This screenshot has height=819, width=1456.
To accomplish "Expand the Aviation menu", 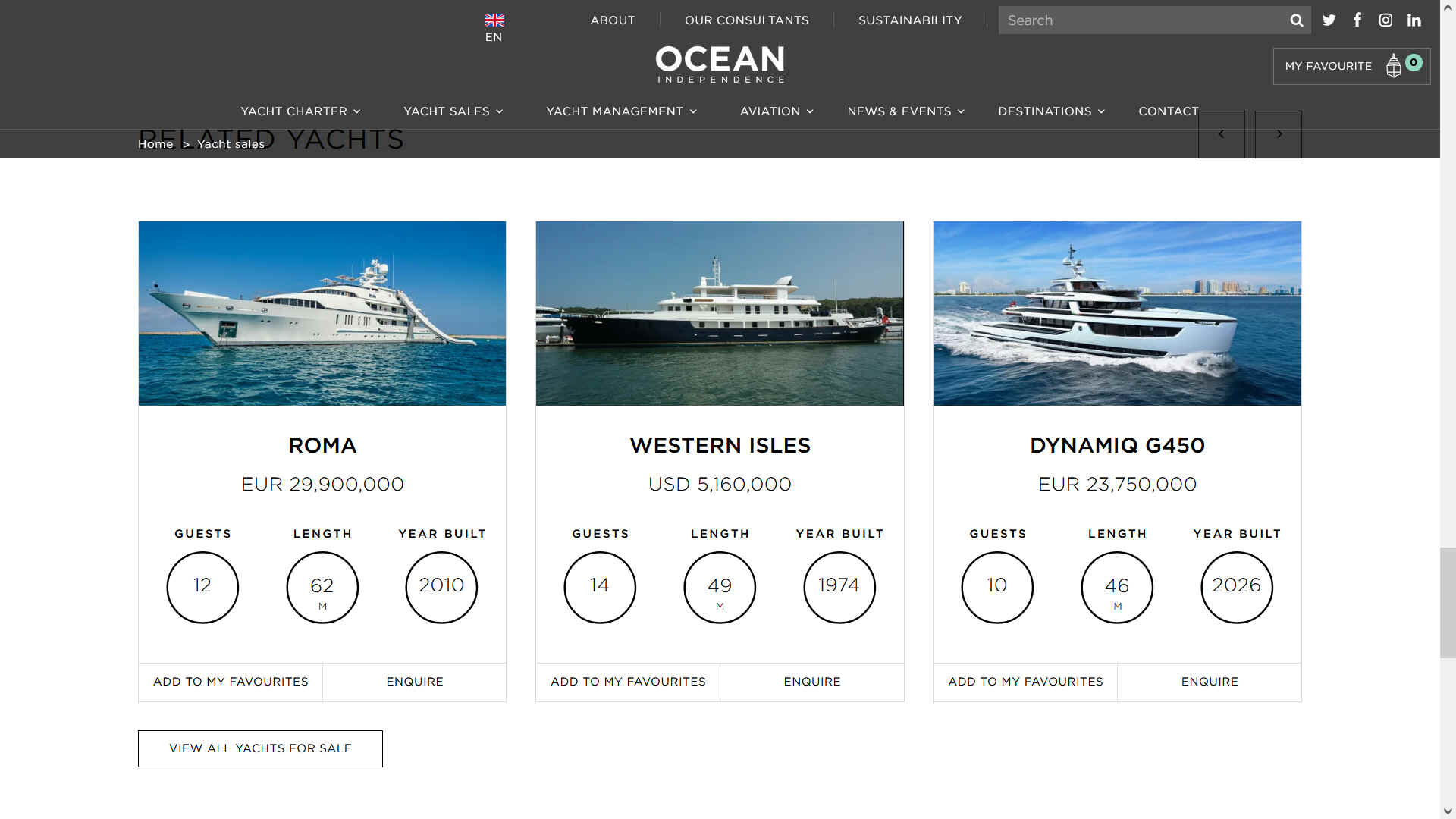I will coord(777,111).
